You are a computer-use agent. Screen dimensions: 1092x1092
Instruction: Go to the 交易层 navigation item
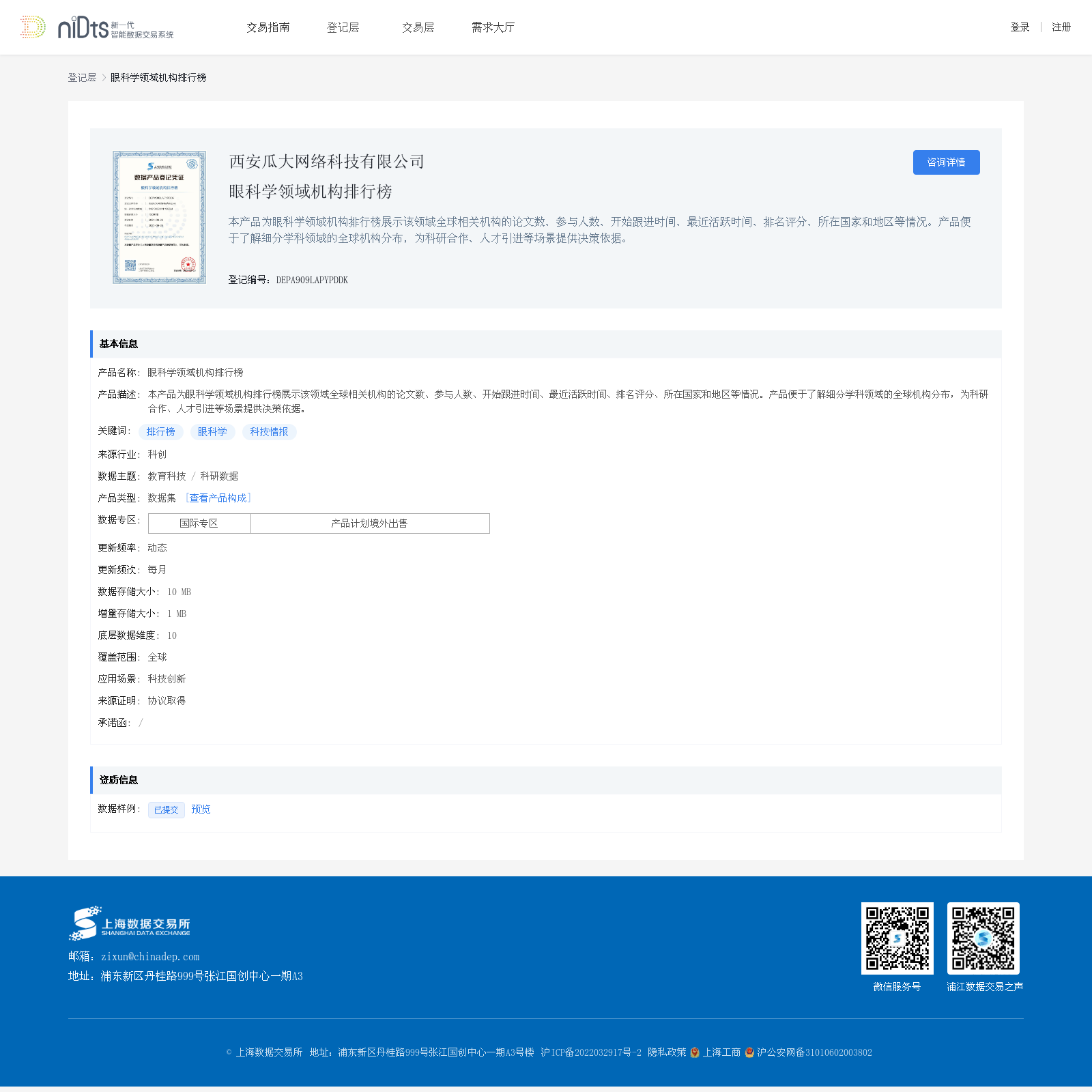pos(418,27)
